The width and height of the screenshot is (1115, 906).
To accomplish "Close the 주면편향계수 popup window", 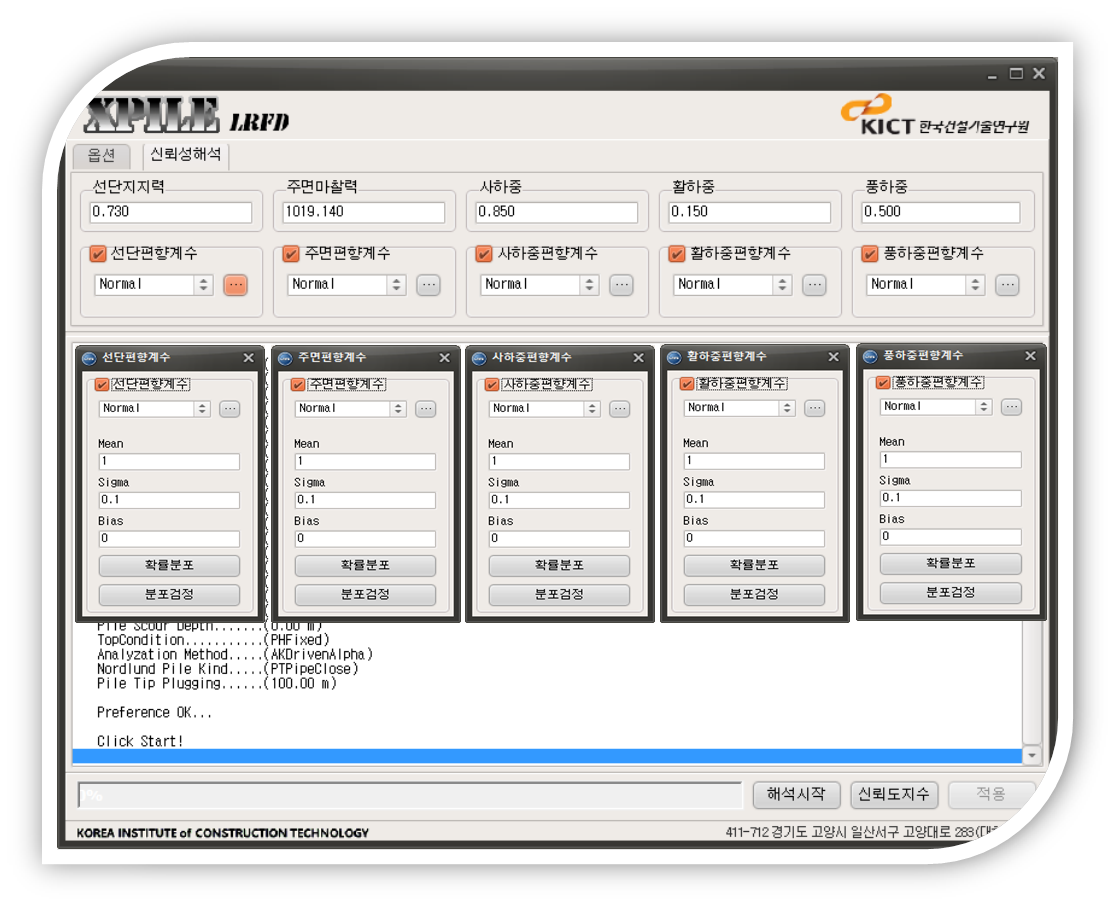I will (x=444, y=358).
